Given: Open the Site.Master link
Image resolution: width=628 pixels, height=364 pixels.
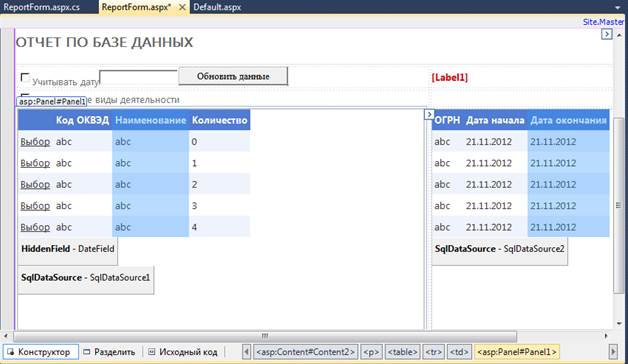Looking at the screenshot, I should tap(603, 22).
